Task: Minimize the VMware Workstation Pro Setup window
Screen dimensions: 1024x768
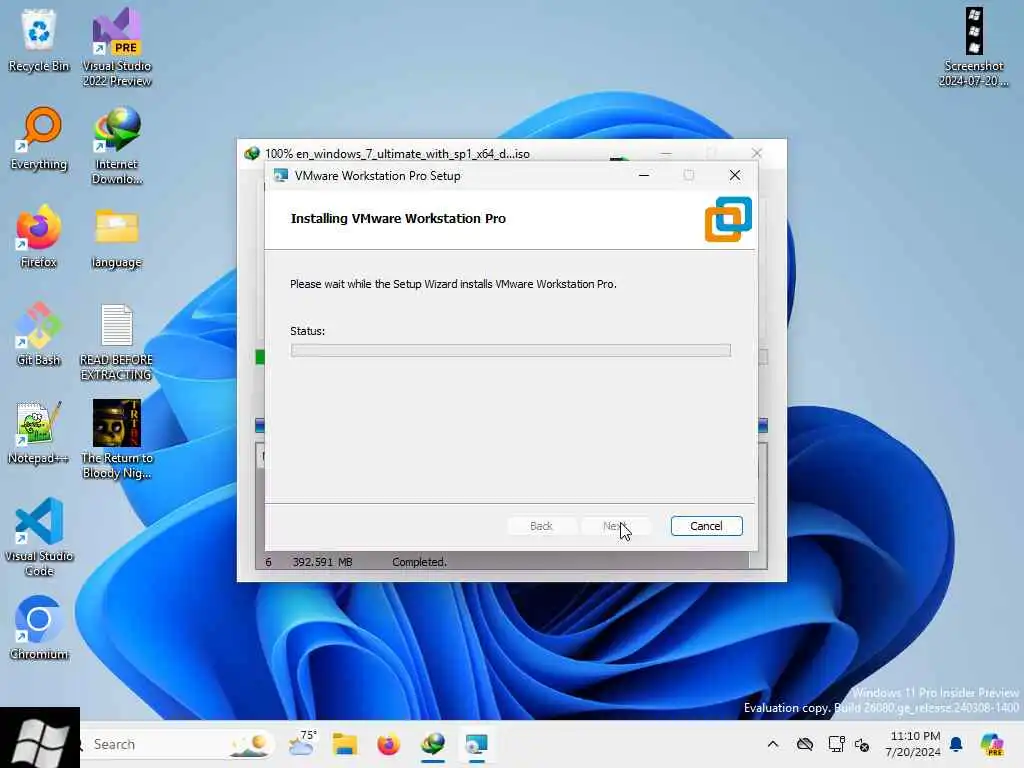Action: click(644, 175)
